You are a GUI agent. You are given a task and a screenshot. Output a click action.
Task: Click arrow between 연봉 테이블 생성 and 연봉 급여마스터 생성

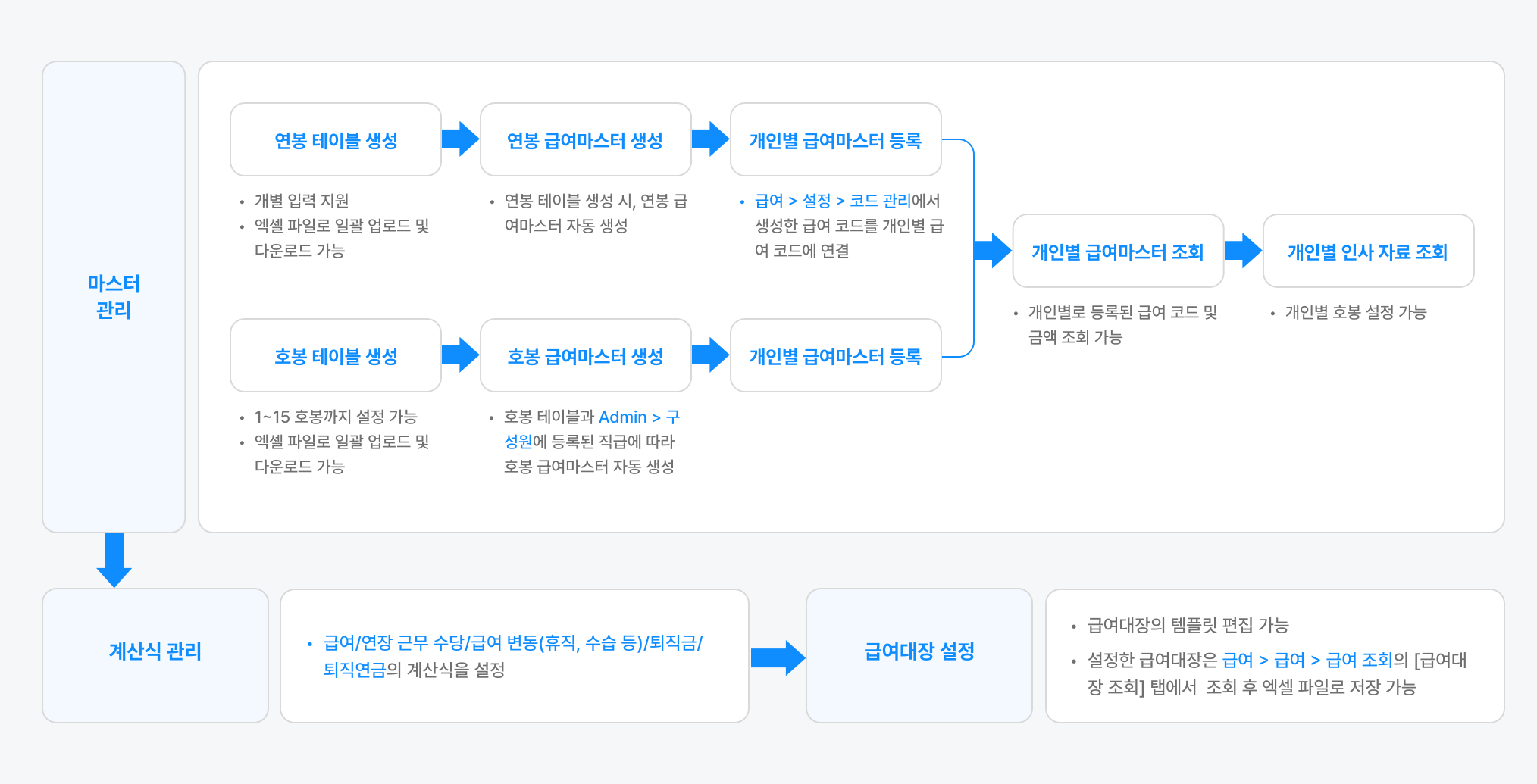tap(460, 139)
